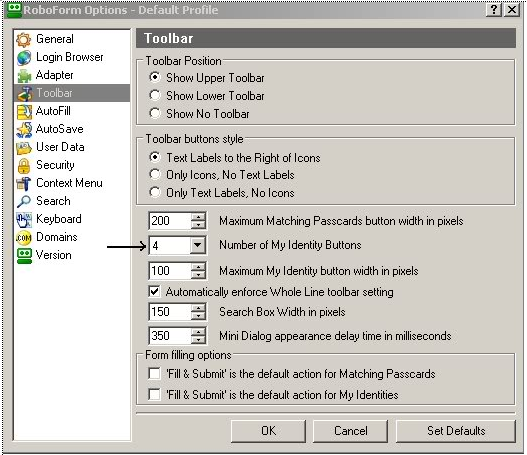Increase Mini Dialog delay time value

[198, 332]
